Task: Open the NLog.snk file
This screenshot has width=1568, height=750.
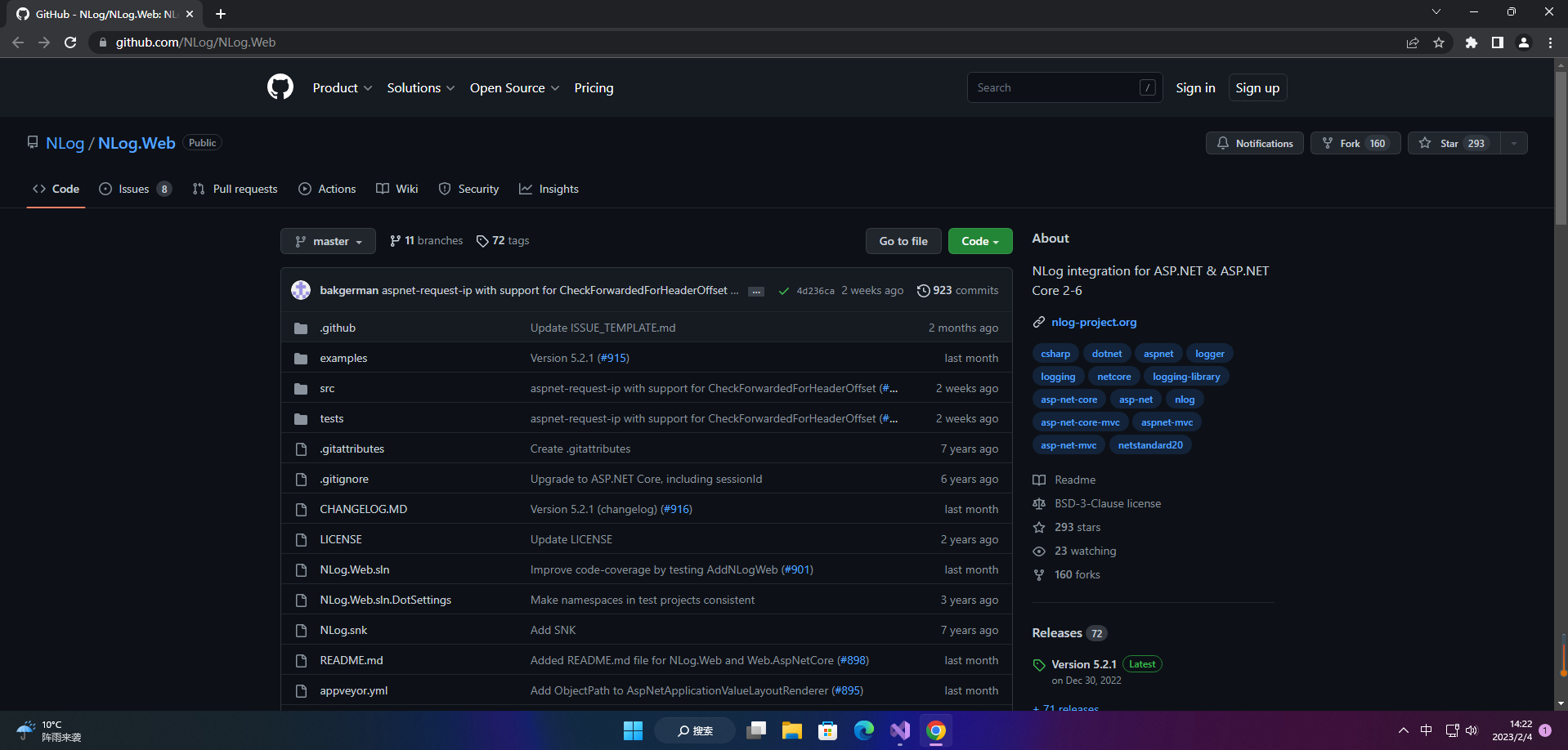Action: coord(343,630)
